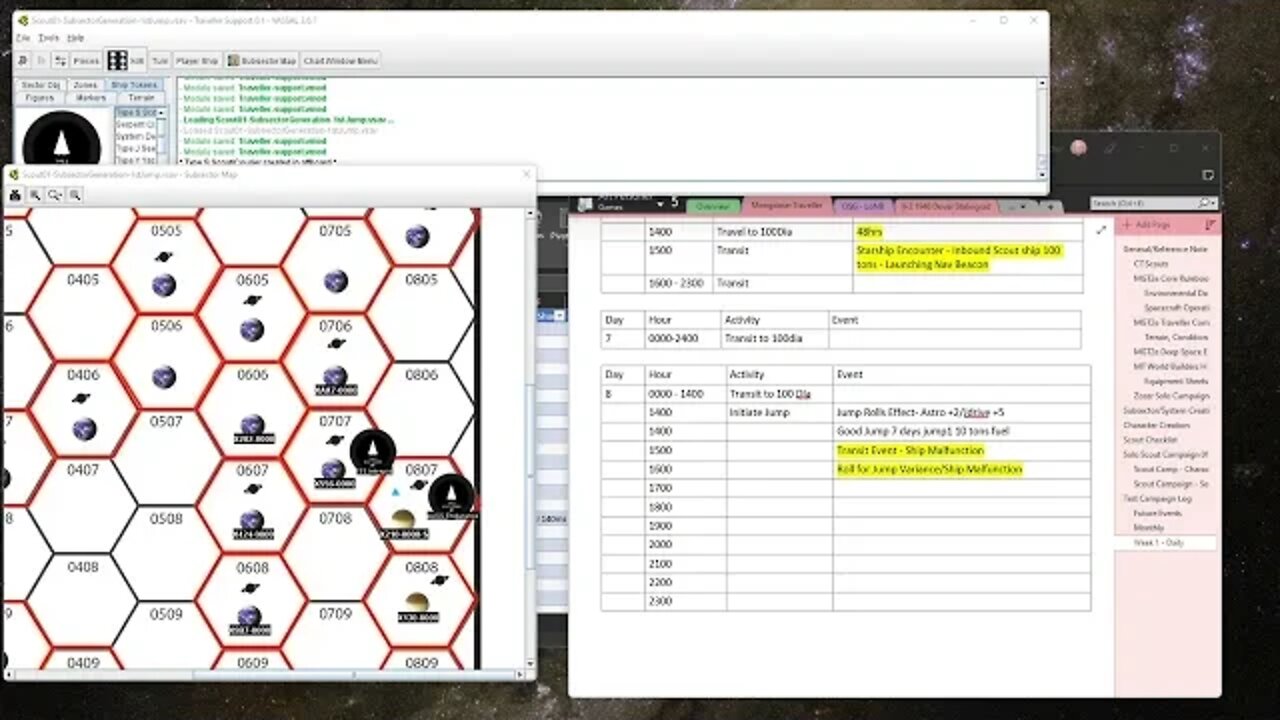Image resolution: width=1280 pixels, height=720 pixels.
Task: Click the horizontal scrollbar of Subsector Map
Action: (262, 675)
